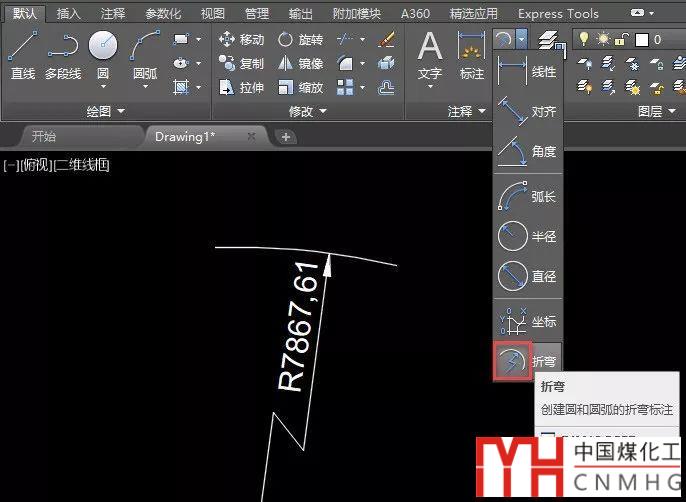Choose 半径 (Radius) dimension from the list
This screenshot has width=686, height=502.
(528, 237)
